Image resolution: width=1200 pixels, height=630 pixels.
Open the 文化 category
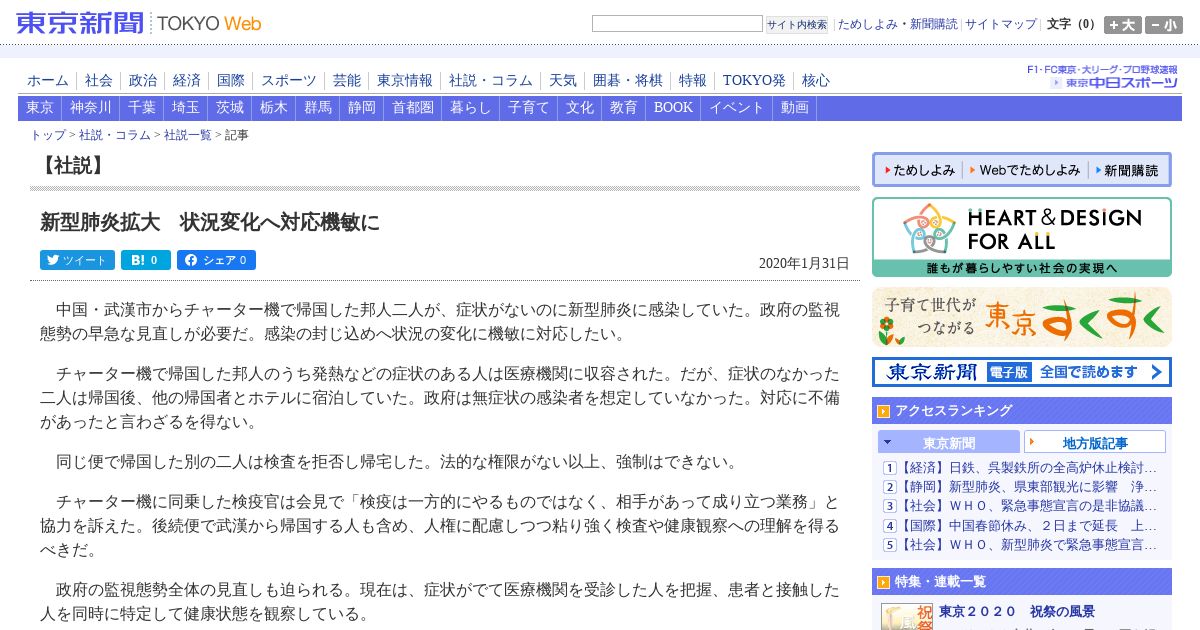[580, 108]
